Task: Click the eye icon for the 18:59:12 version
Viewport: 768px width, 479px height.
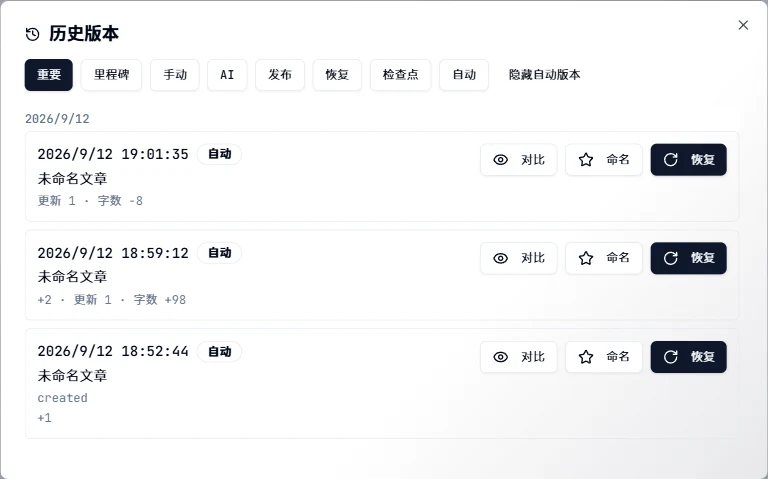Action: point(500,258)
